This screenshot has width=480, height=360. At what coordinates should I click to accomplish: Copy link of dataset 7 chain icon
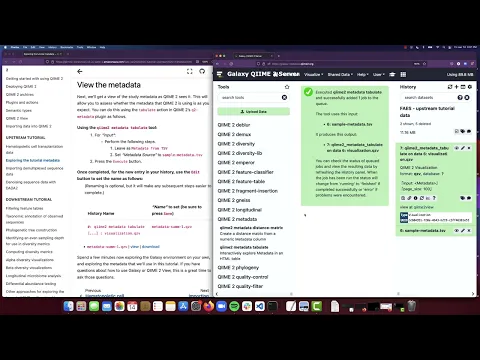(x=409, y=198)
